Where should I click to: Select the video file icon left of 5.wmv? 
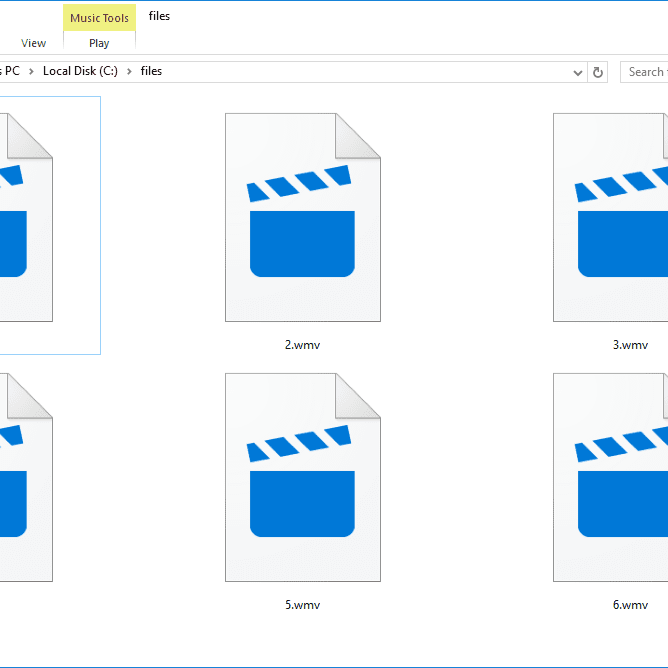(25, 477)
